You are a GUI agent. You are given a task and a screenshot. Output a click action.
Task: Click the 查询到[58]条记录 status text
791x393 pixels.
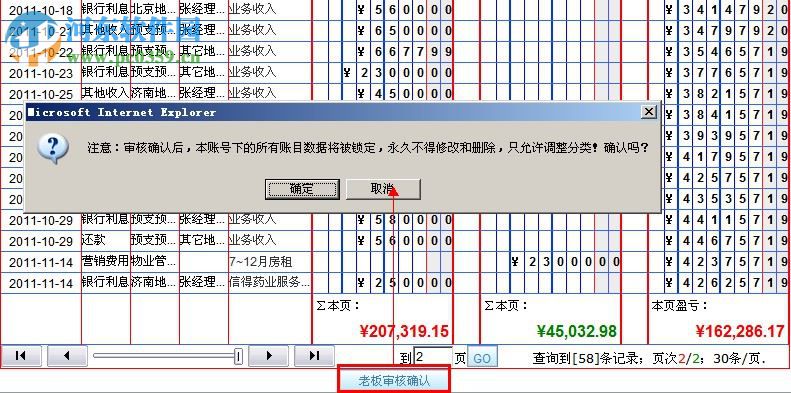pyautogui.click(x=588, y=359)
